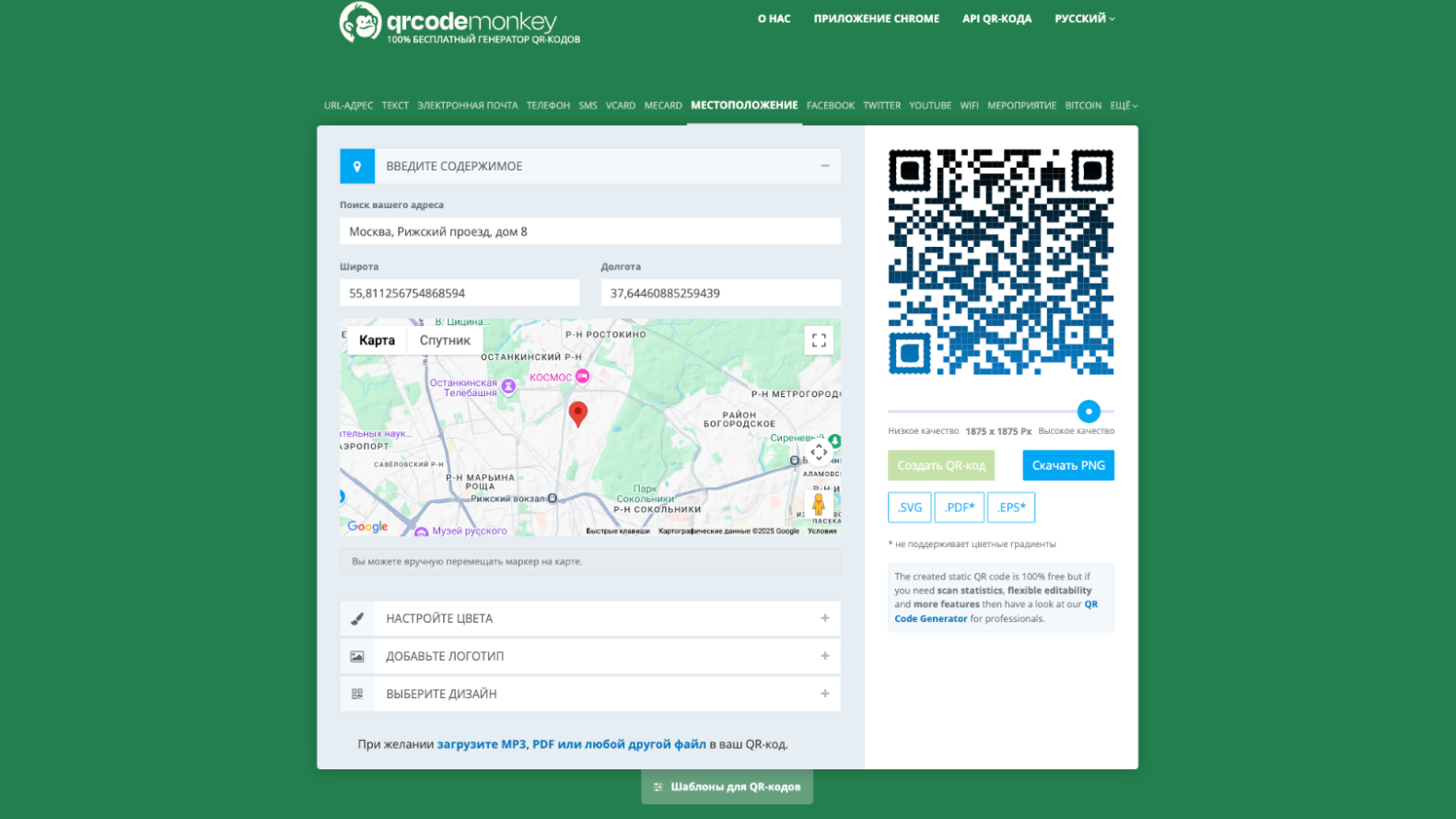The height and width of the screenshot is (819, 1456).
Task: Click the Долгота longitude field
Action: coord(720,294)
